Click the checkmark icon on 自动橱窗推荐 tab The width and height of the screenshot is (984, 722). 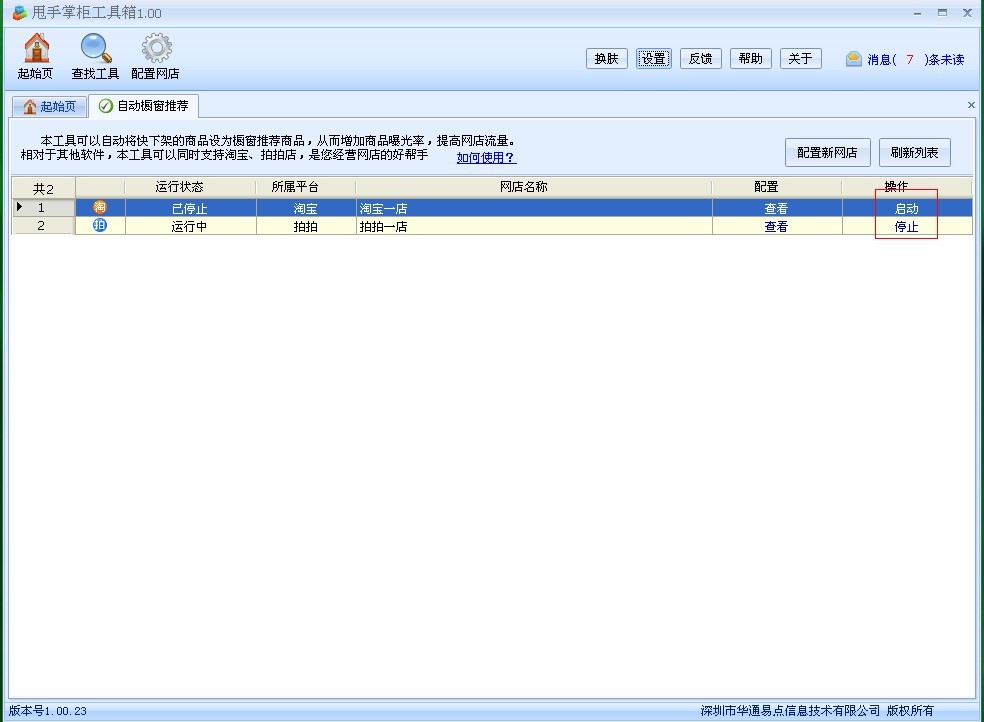(106, 106)
